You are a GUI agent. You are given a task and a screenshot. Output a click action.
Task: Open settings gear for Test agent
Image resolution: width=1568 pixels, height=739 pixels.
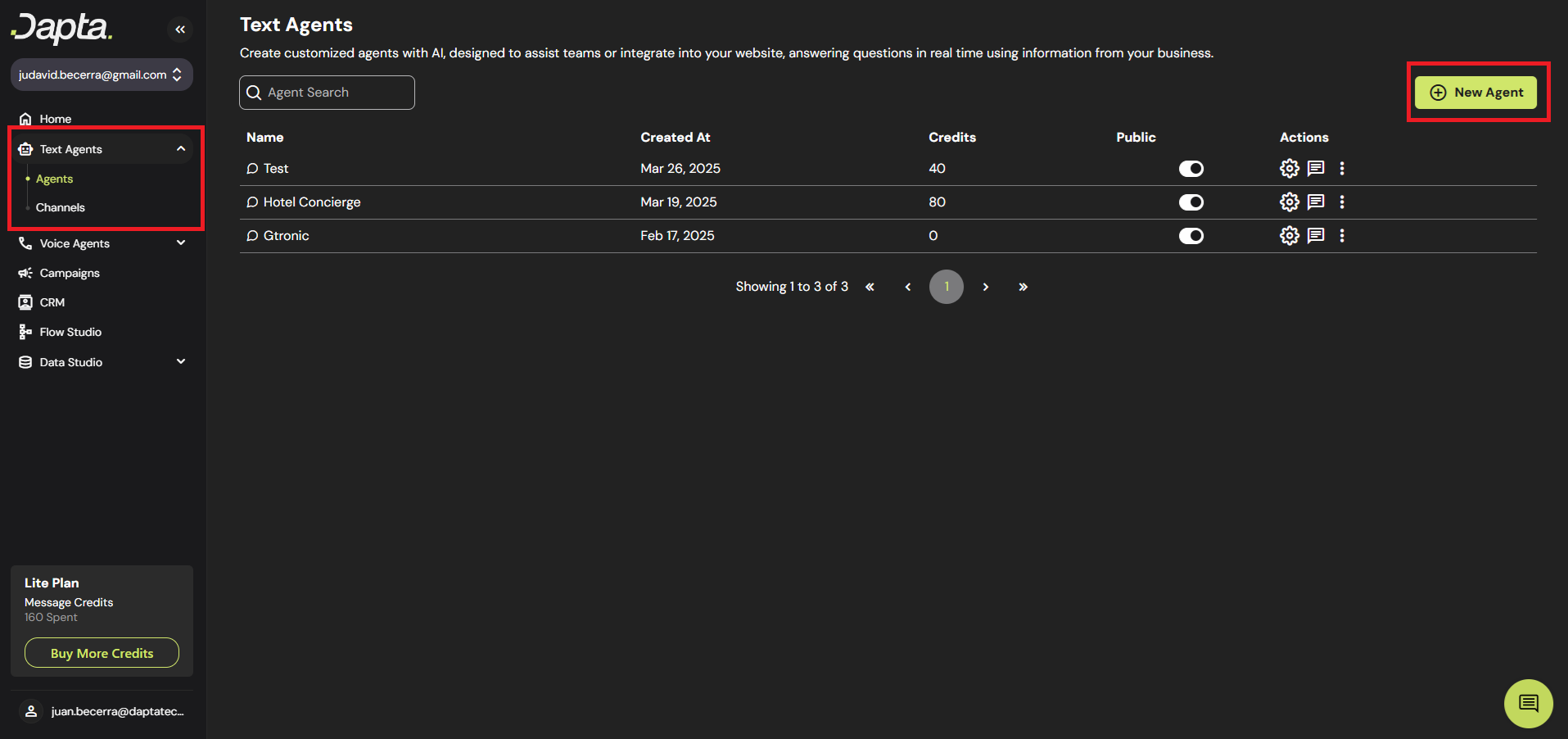pyautogui.click(x=1289, y=168)
